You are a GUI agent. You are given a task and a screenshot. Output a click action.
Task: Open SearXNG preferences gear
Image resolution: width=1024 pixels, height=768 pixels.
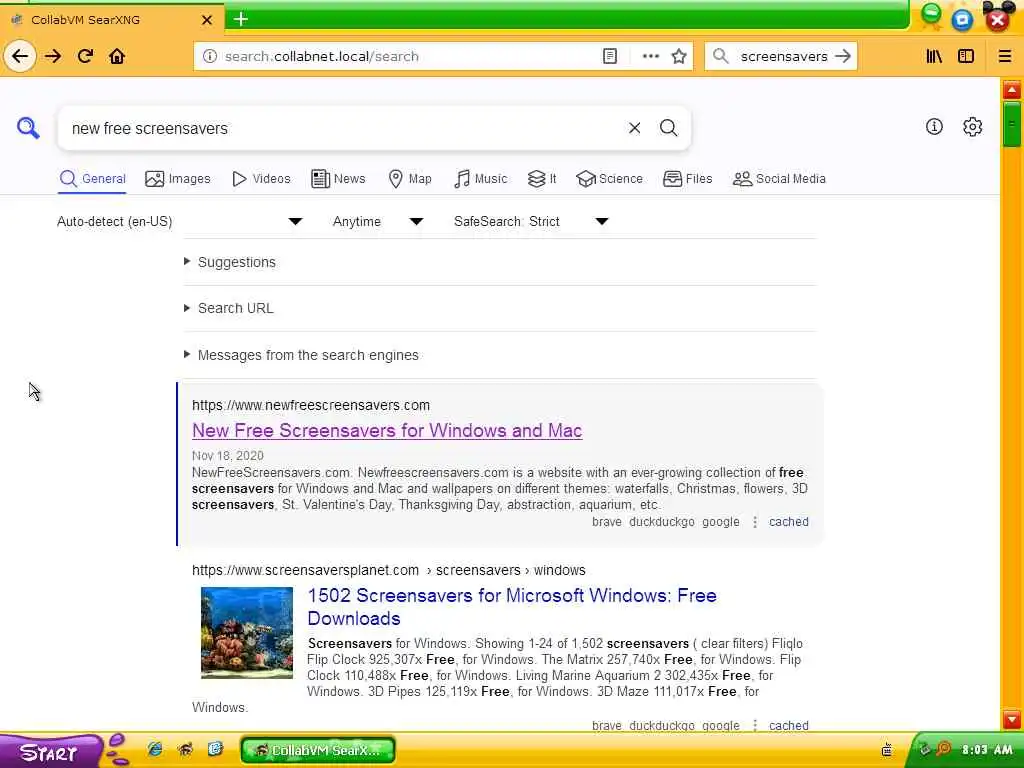pyautogui.click(x=972, y=127)
